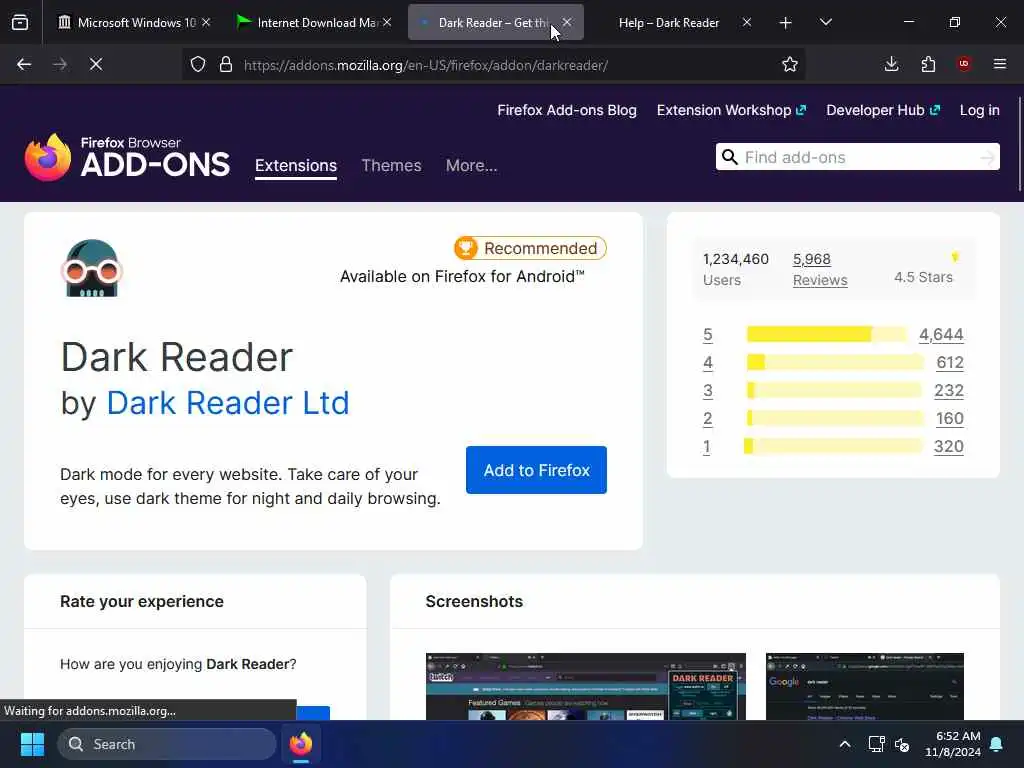Go back to previous page
The image size is (1024, 768).
pyautogui.click(x=24, y=64)
